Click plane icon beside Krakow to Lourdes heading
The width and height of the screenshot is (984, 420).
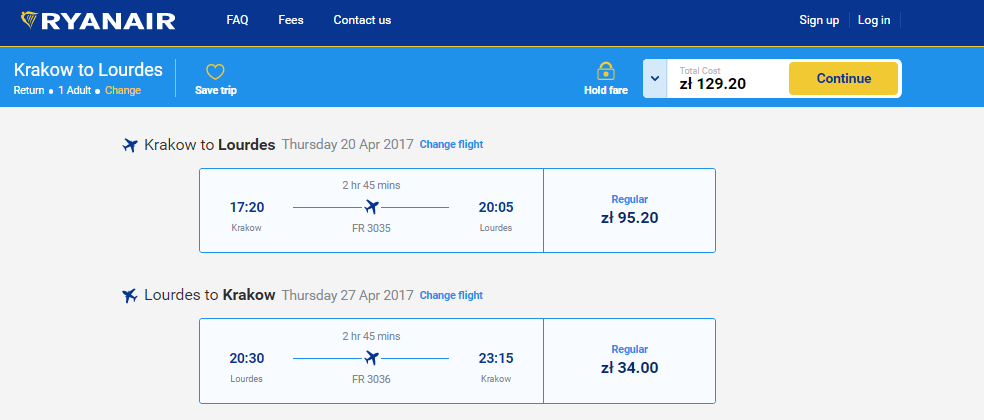pyautogui.click(x=129, y=146)
